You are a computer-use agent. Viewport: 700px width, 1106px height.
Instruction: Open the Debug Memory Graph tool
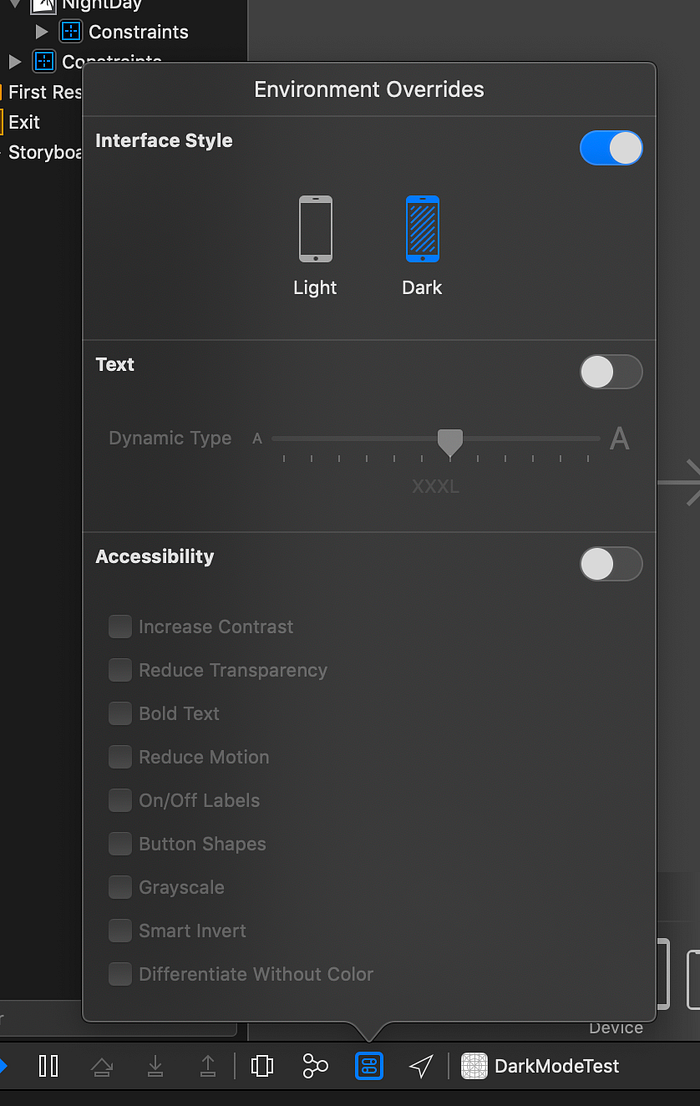click(314, 1066)
